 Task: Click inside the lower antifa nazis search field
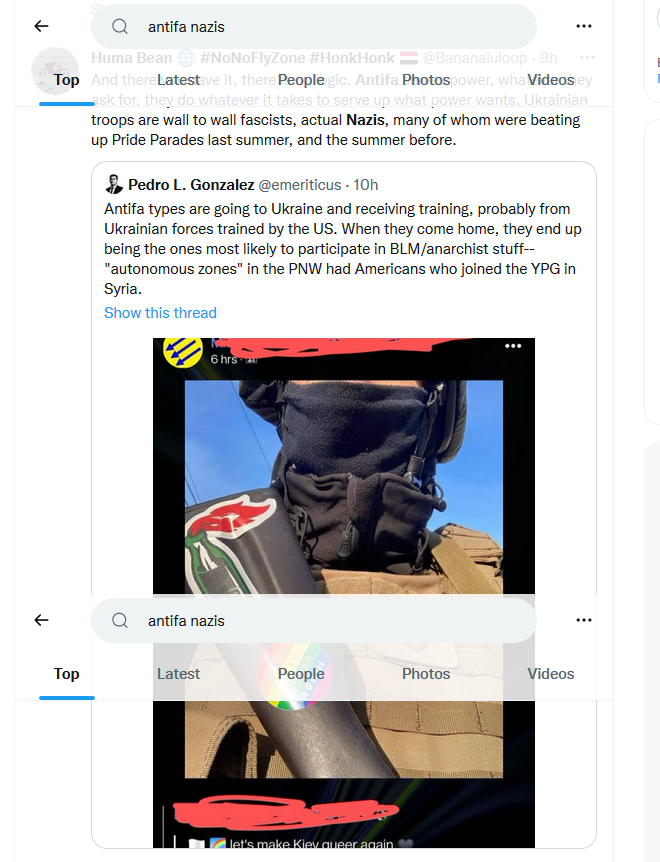point(314,621)
